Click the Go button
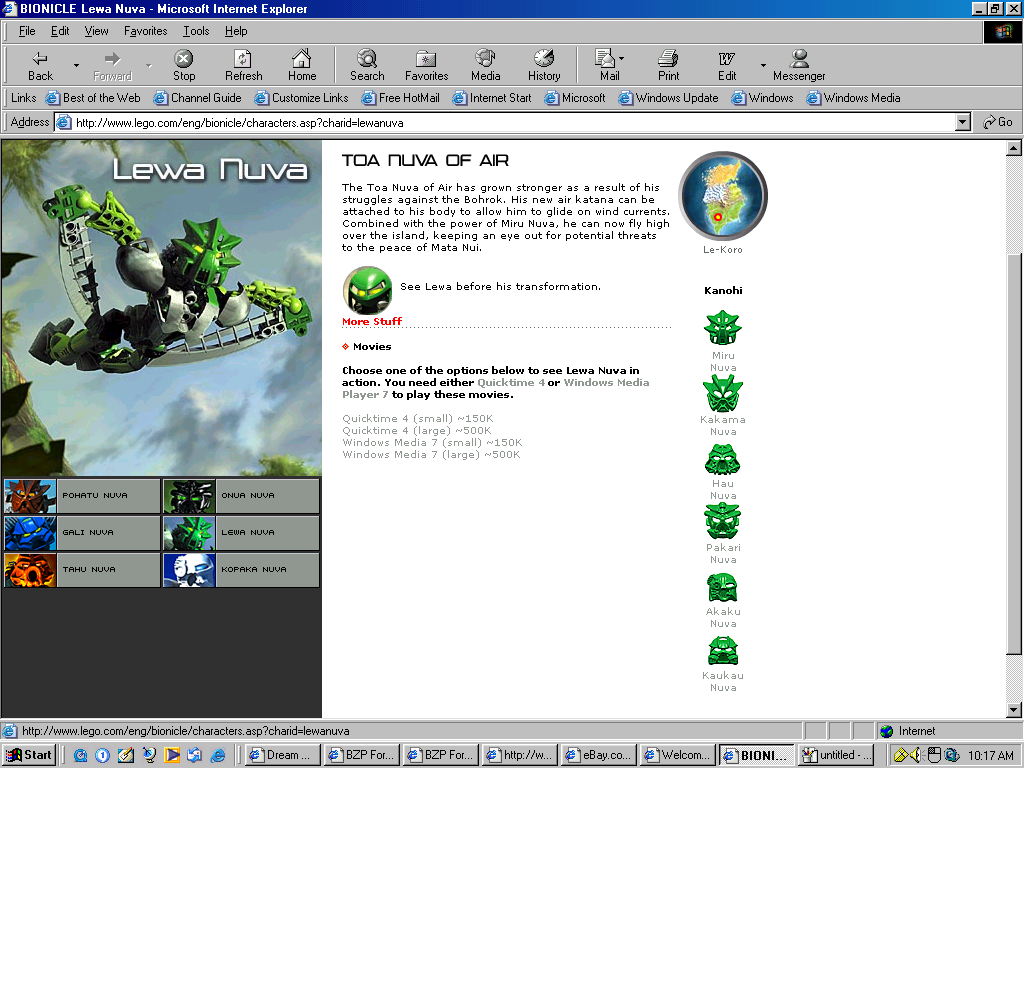 click(998, 122)
